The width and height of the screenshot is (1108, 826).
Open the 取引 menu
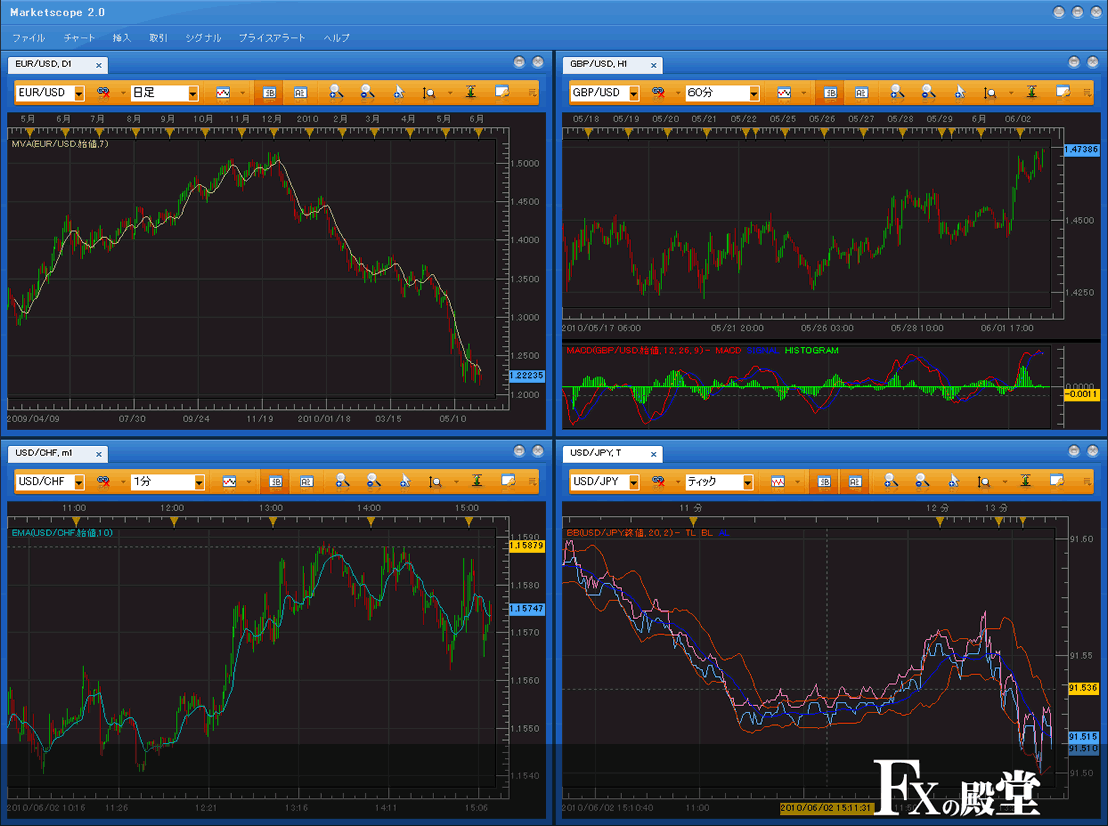(x=158, y=38)
